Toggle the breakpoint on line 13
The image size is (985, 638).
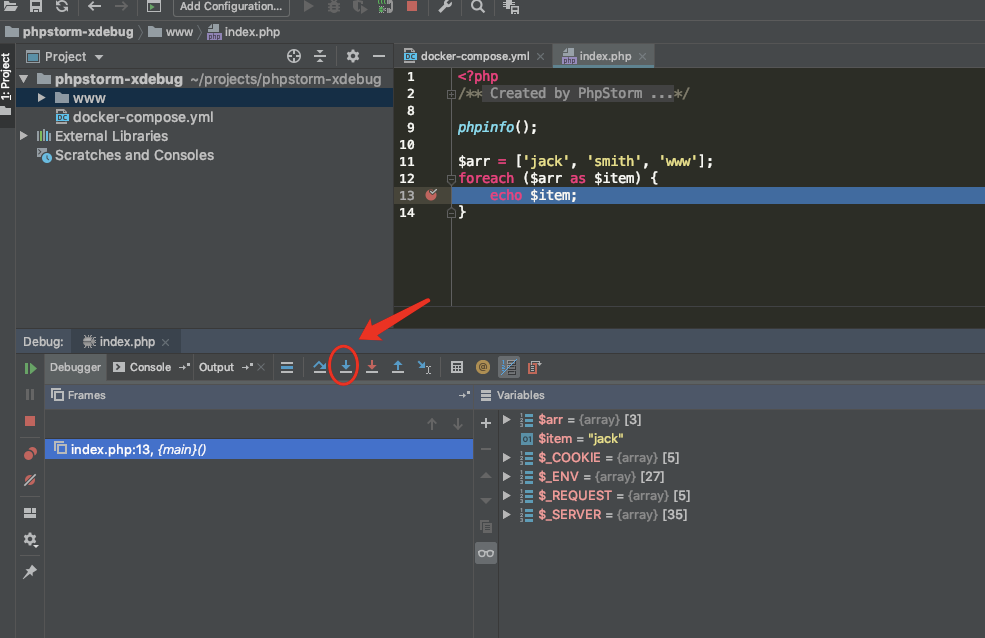(431, 195)
